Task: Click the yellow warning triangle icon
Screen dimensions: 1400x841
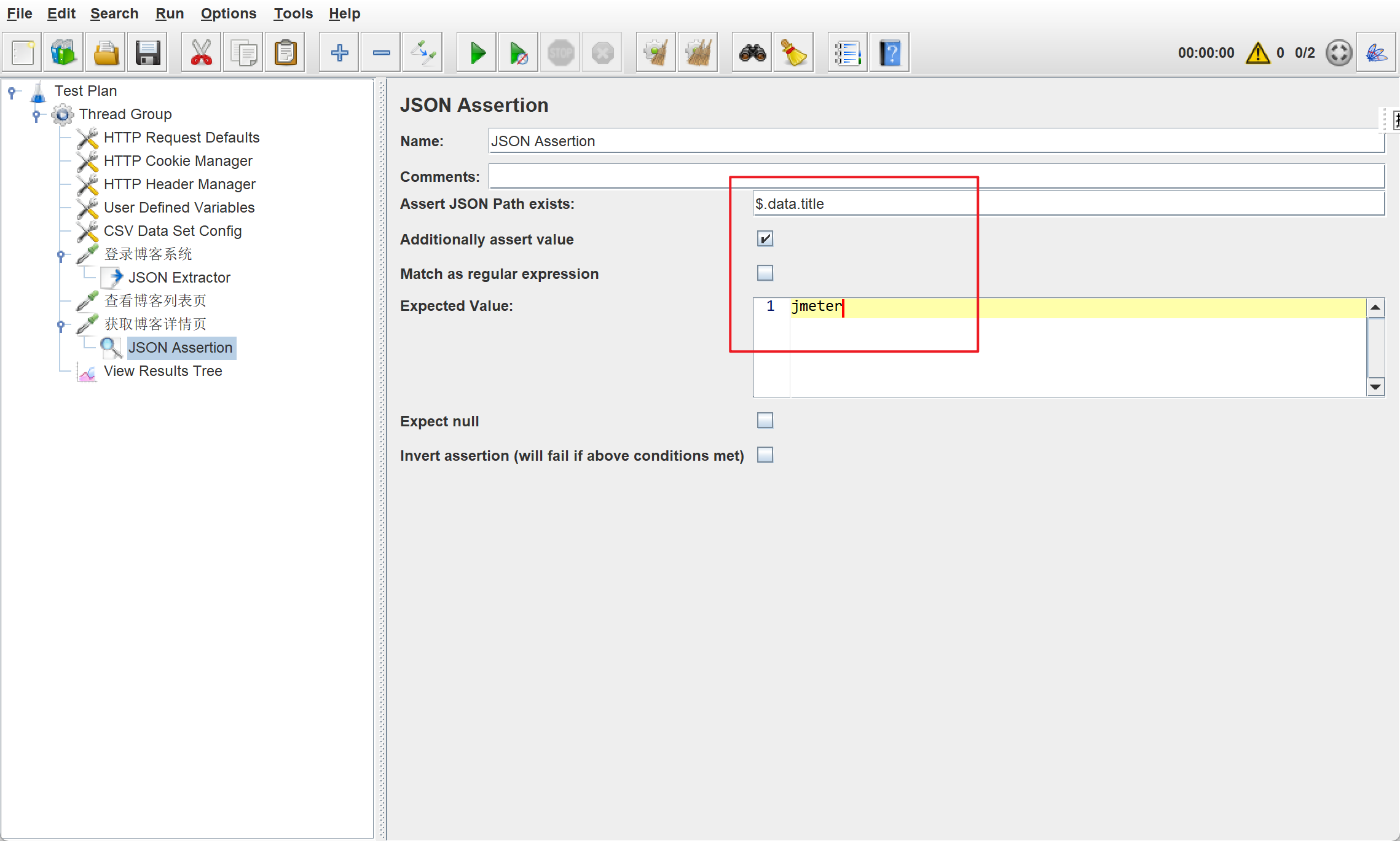Action: (x=1257, y=53)
